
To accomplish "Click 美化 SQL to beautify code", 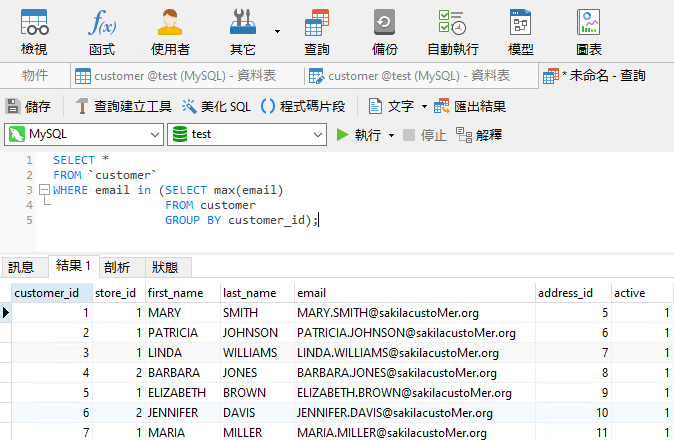I will pyautogui.click(x=217, y=106).
